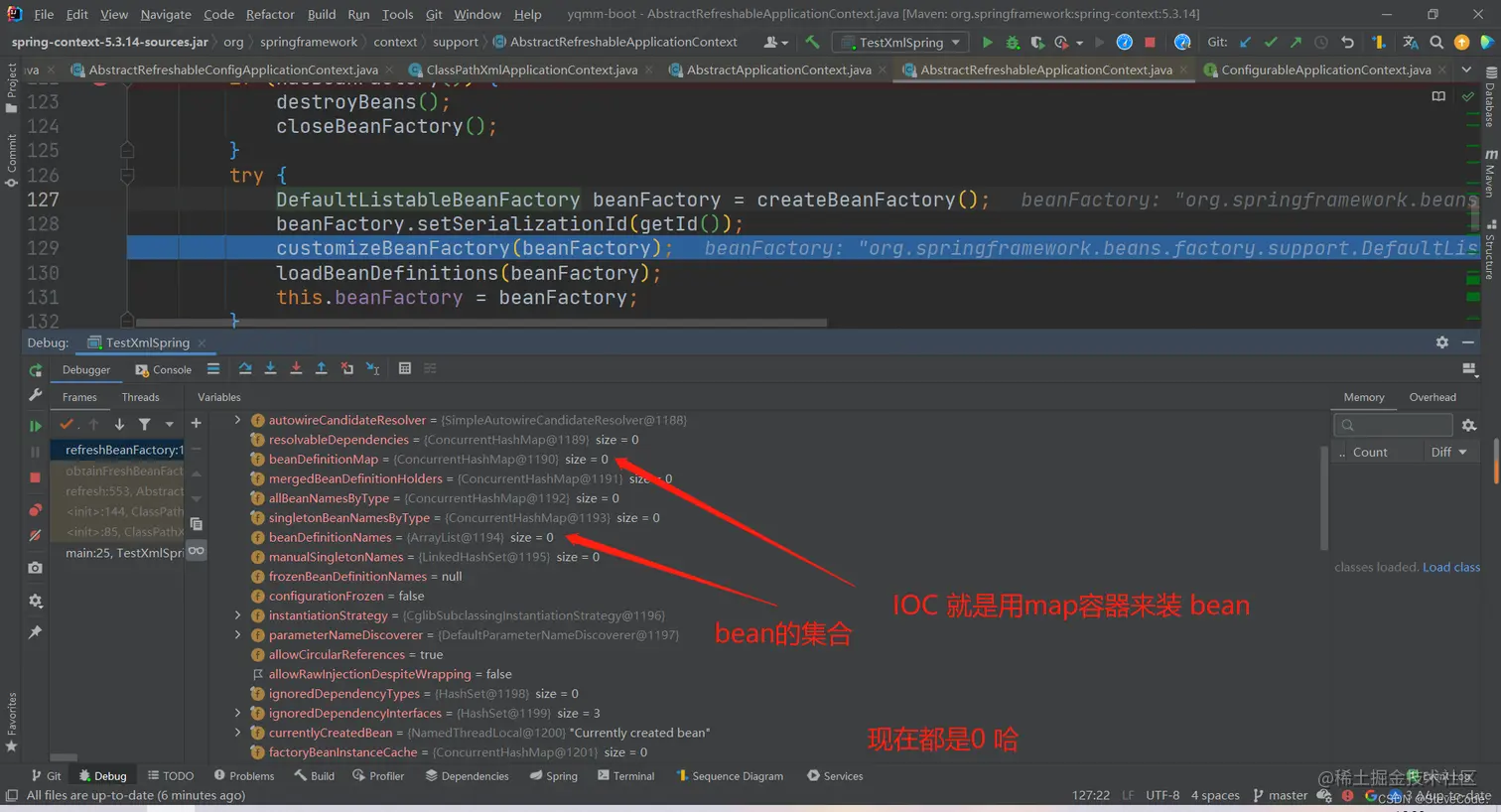Switch to the Console tab
This screenshot has height=812, width=1501.
[x=164, y=369]
